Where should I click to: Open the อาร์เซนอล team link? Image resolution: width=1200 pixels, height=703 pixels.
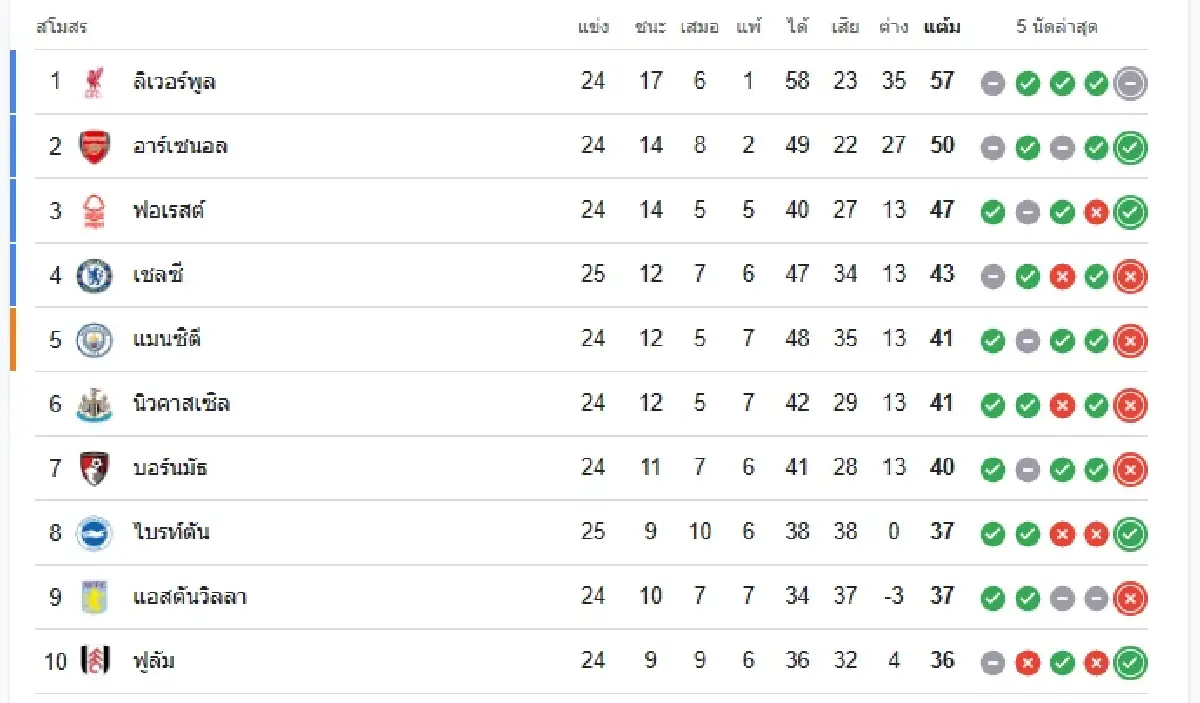tap(180, 146)
